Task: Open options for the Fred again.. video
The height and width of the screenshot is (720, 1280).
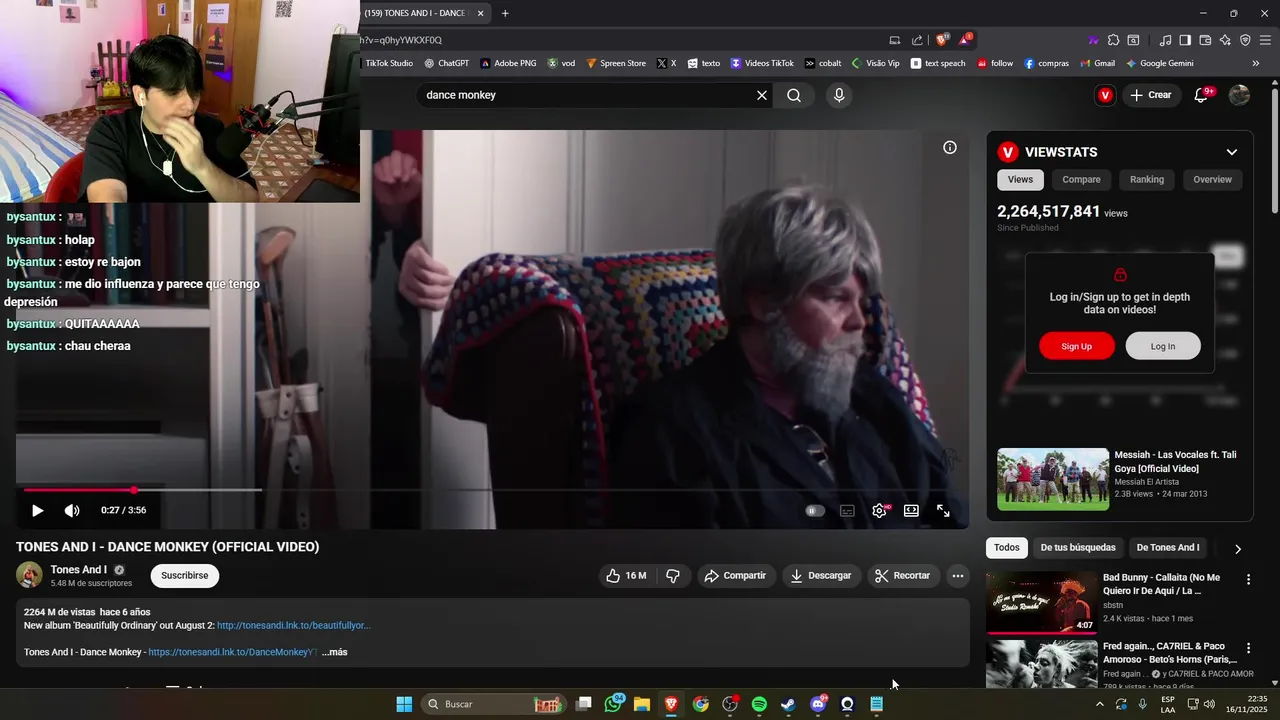Action: pos(1248,648)
